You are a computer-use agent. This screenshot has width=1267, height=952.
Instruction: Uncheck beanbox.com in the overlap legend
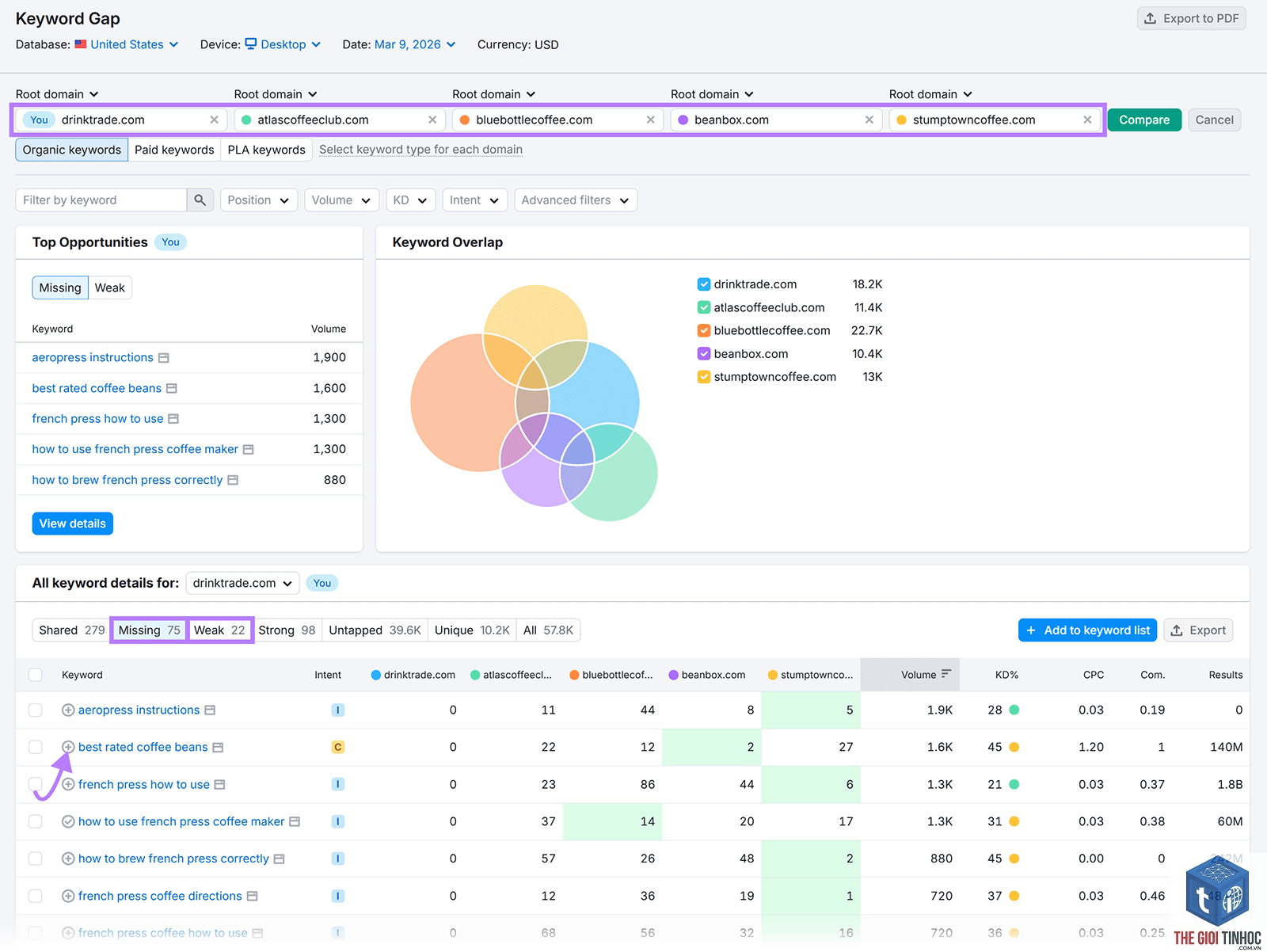coord(704,354)
